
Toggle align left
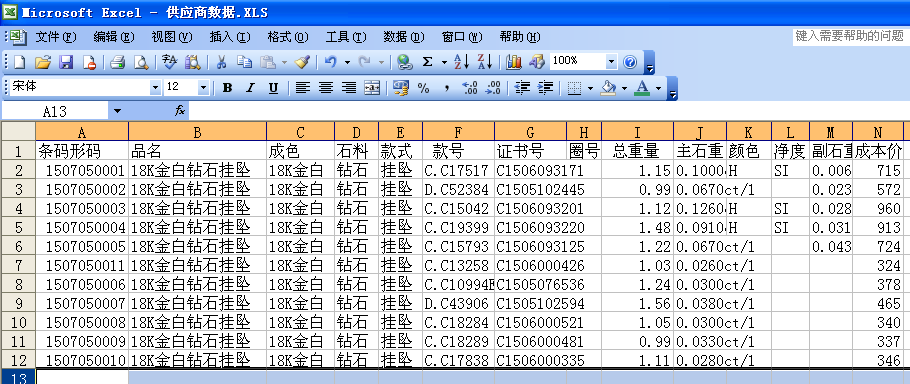tap(302, 88)
